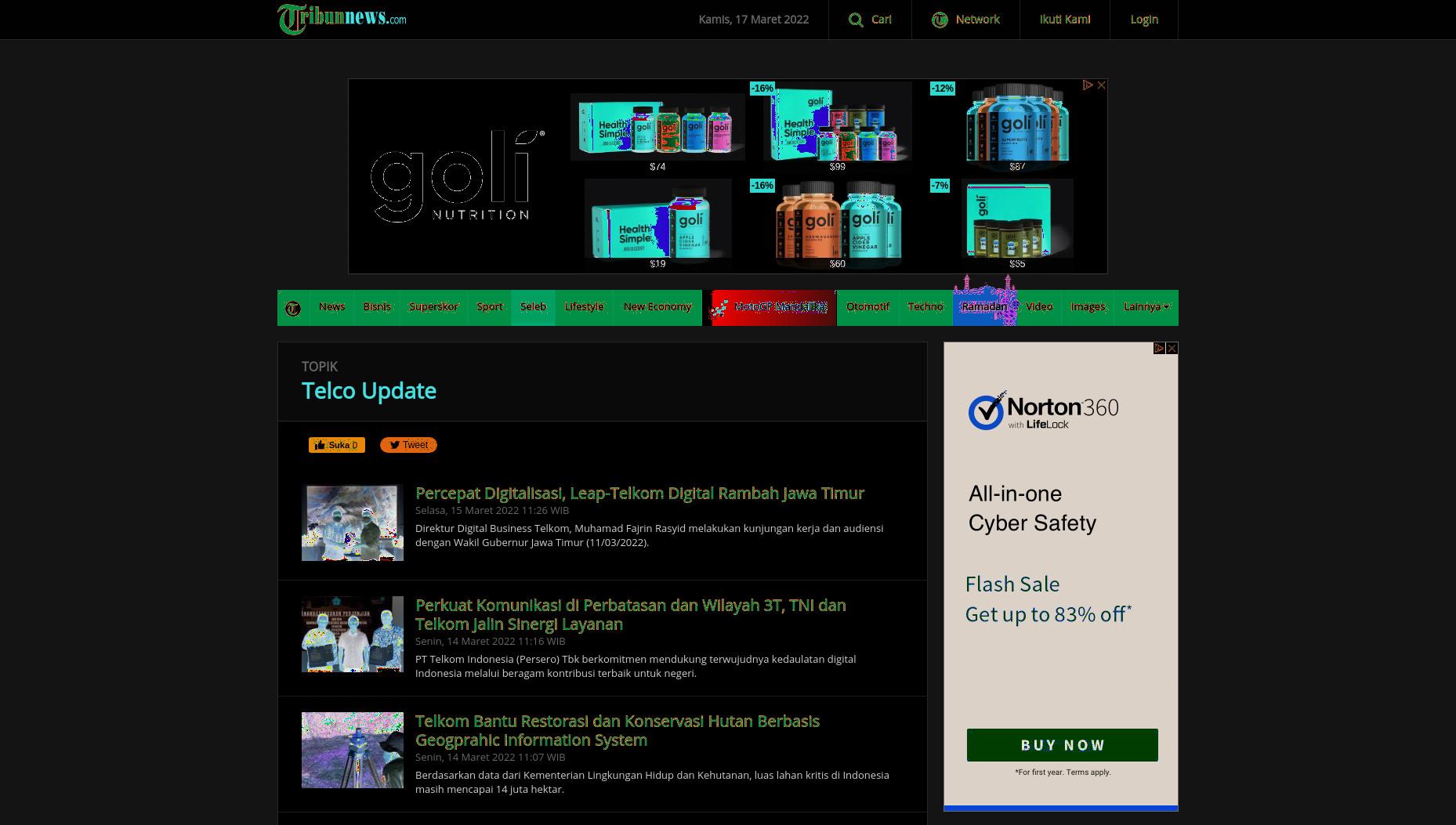This screenshot has height=825, width=1456.
Task: Open the Sport section
Action: (x=490, y=307)
